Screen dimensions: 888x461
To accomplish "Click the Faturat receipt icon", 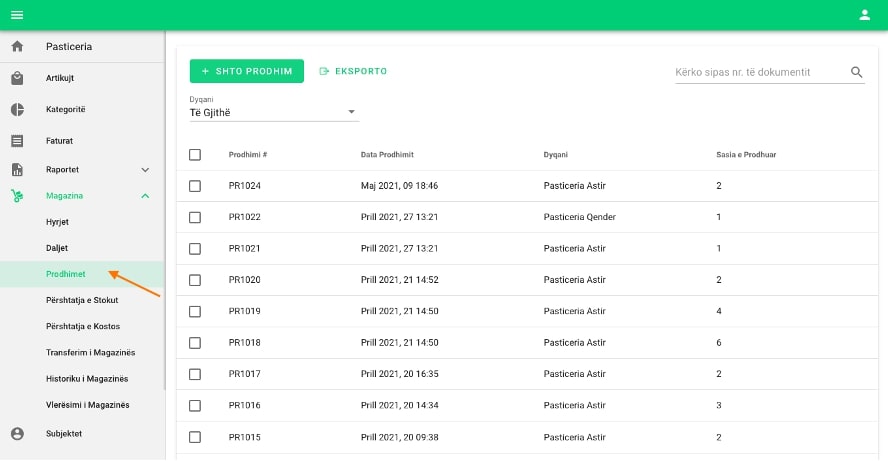I will tap(17, 141).
